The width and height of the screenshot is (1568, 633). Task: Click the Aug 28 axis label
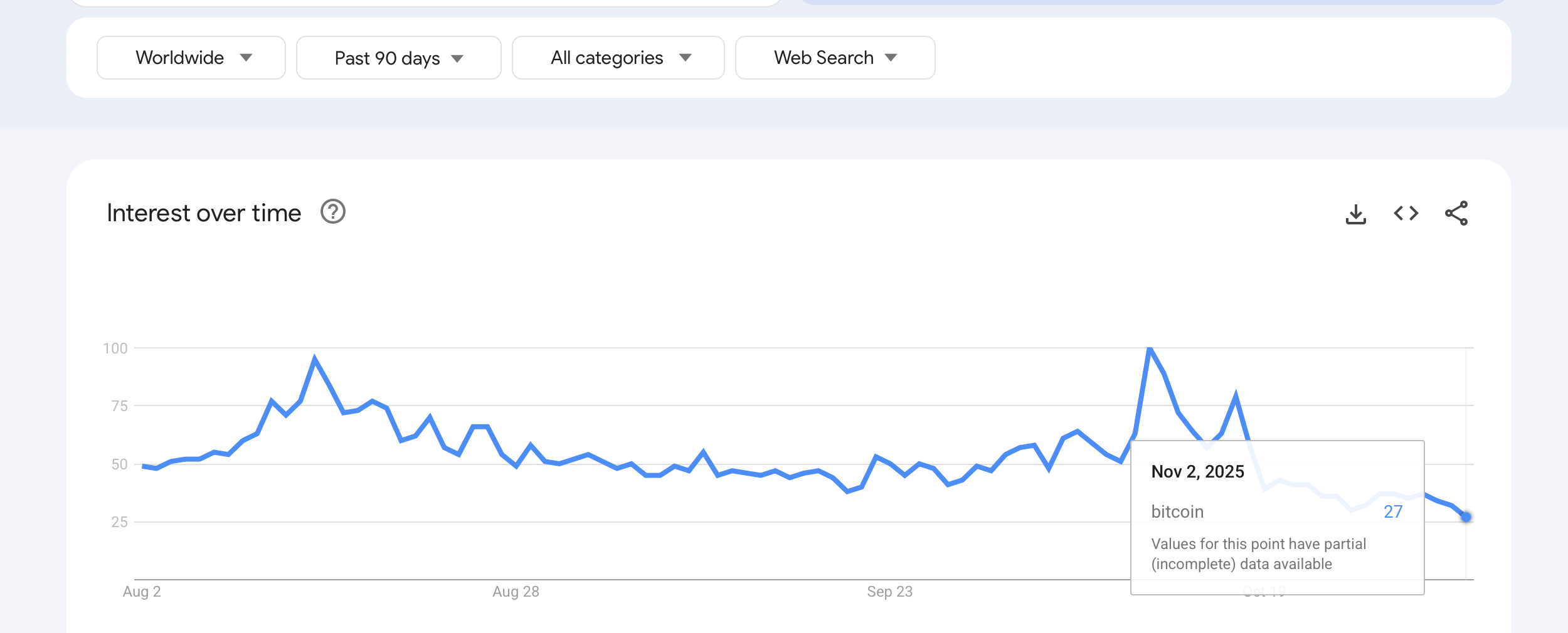517,591
